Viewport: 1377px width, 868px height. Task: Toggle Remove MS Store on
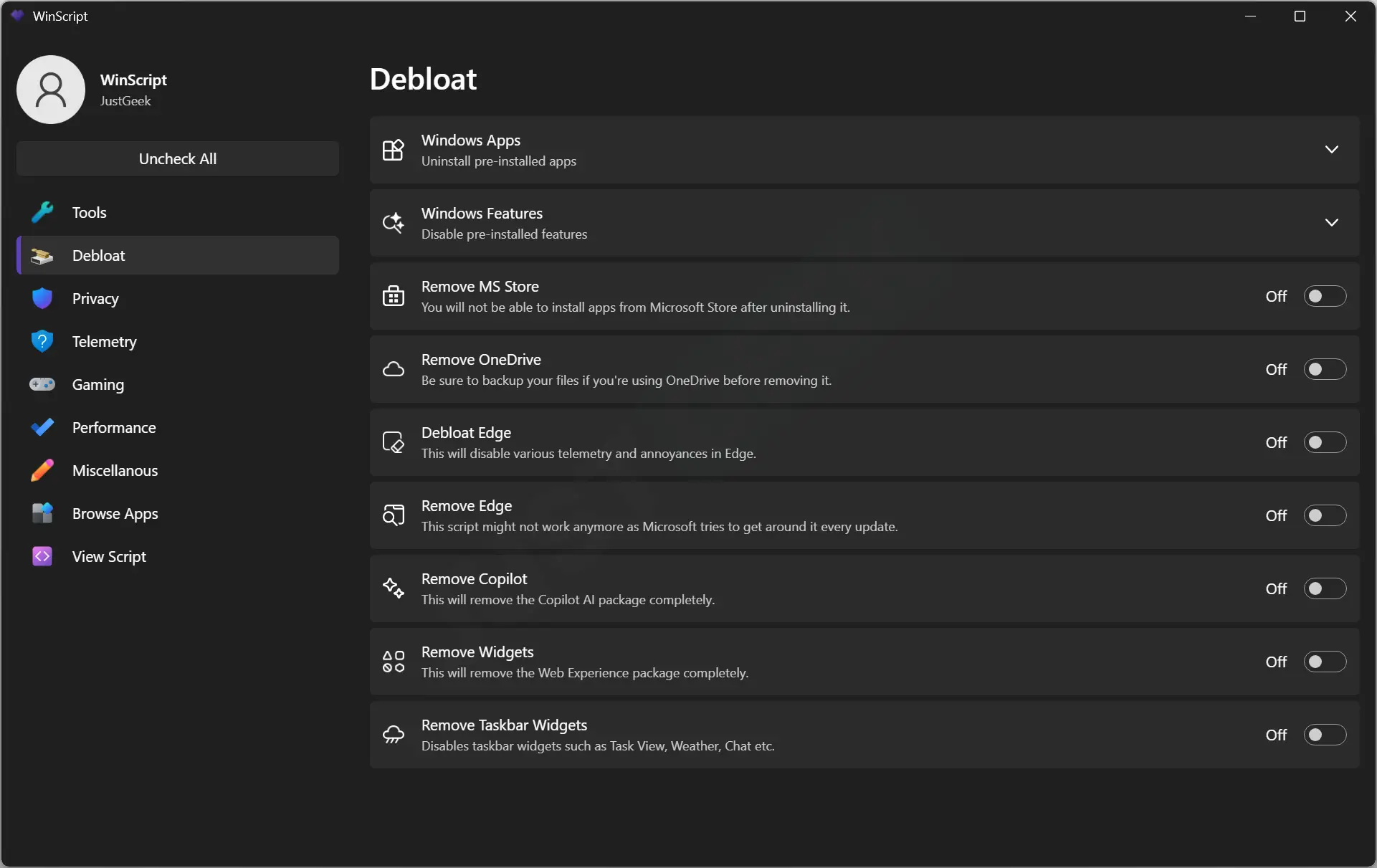[1324, 295]
